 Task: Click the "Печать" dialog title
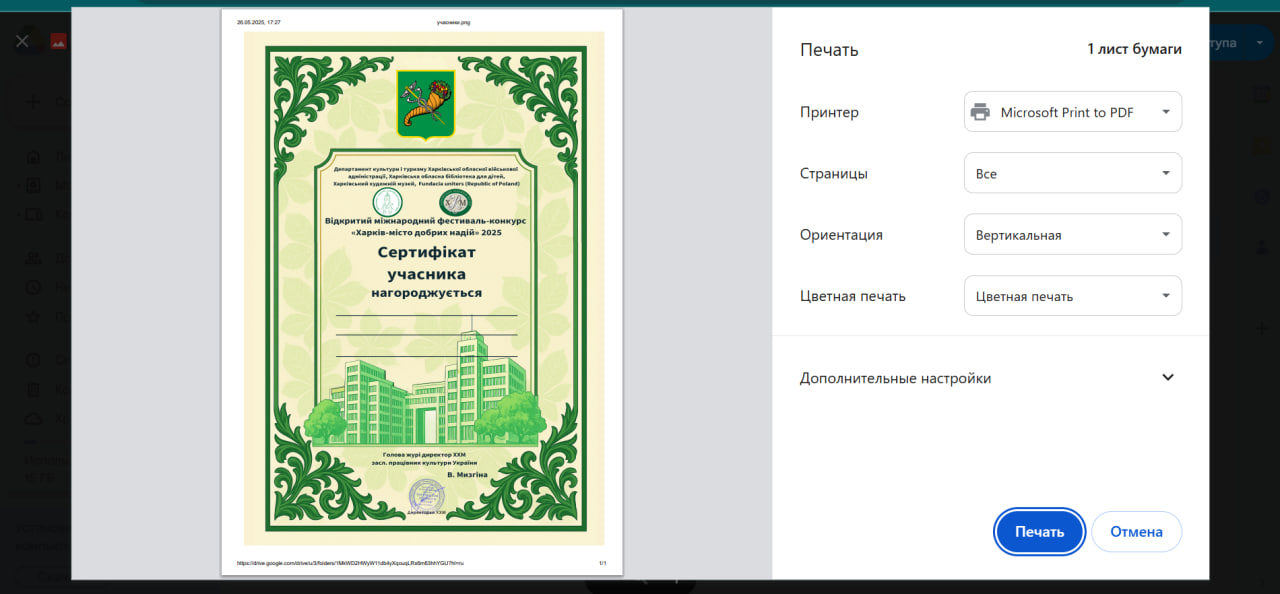[x=829, y=50]
